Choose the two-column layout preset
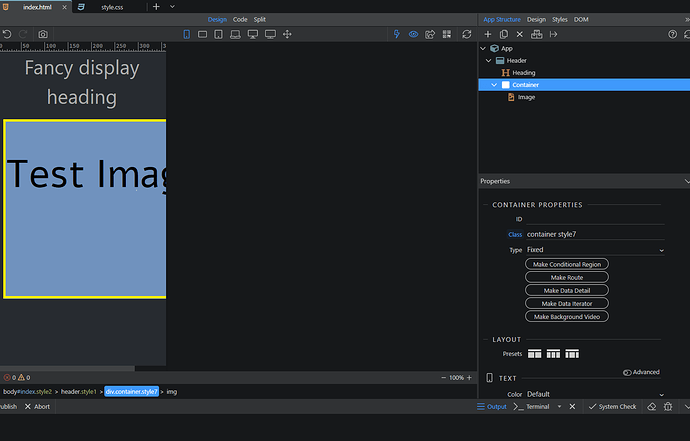The height and width of the screenshot is (441, 690). [x=535, y=353]
